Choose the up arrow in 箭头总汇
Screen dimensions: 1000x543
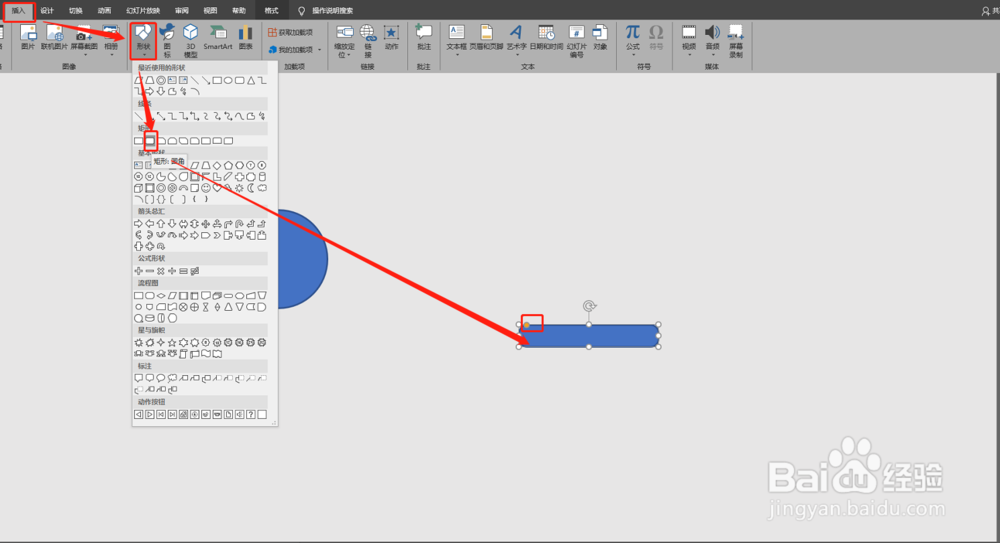[161, 223]
